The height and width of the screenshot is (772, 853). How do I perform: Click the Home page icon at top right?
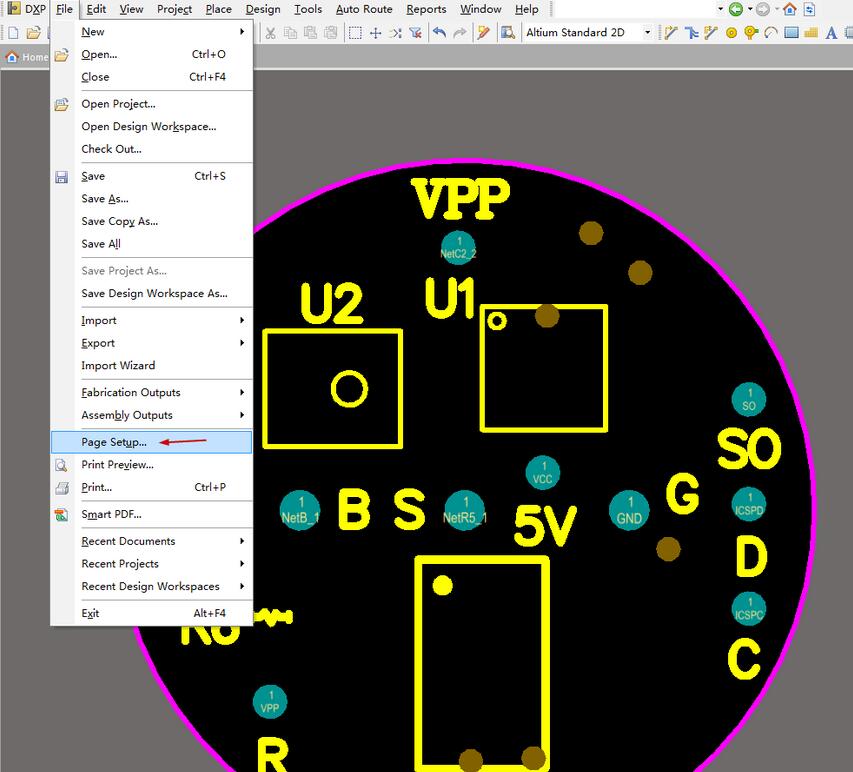pos(789,9)
